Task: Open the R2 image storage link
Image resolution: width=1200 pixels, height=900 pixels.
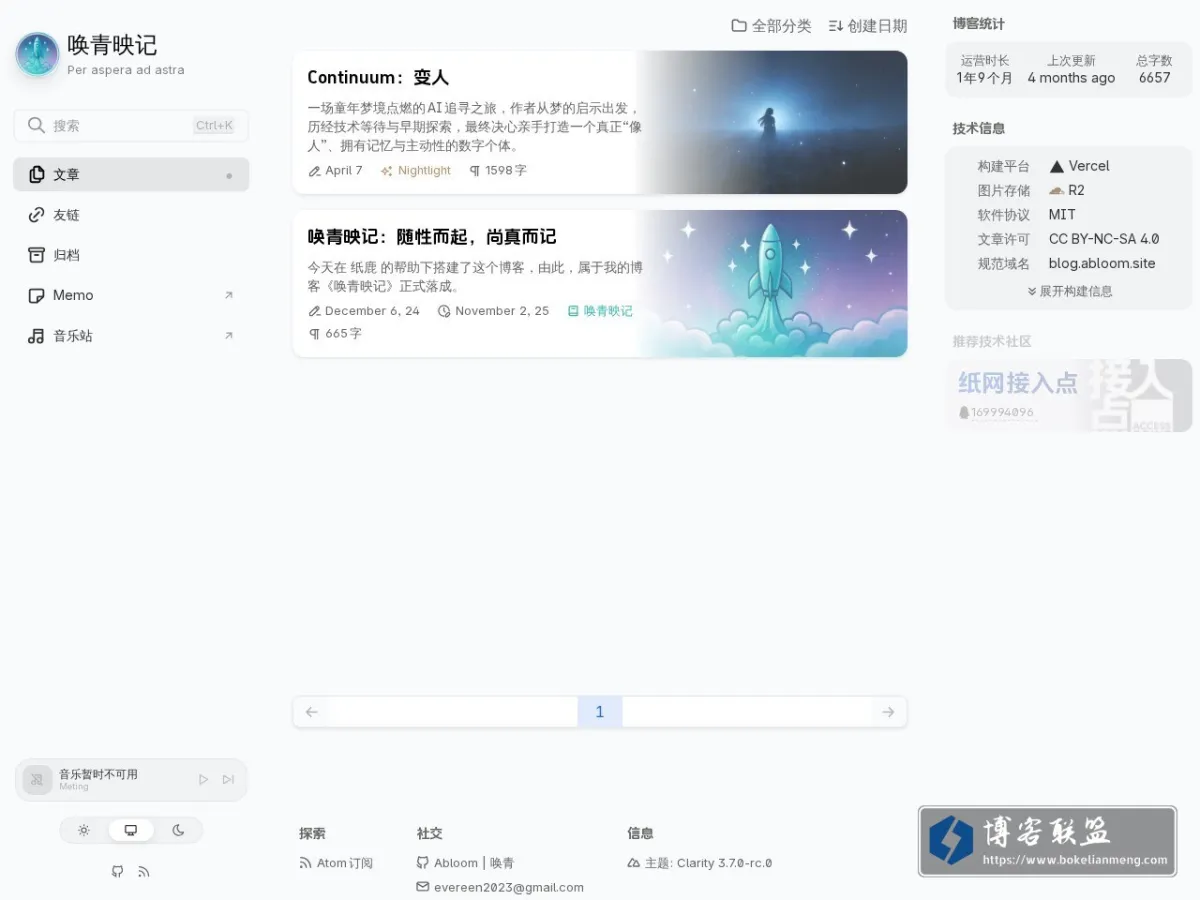Action: point(1067,190)
